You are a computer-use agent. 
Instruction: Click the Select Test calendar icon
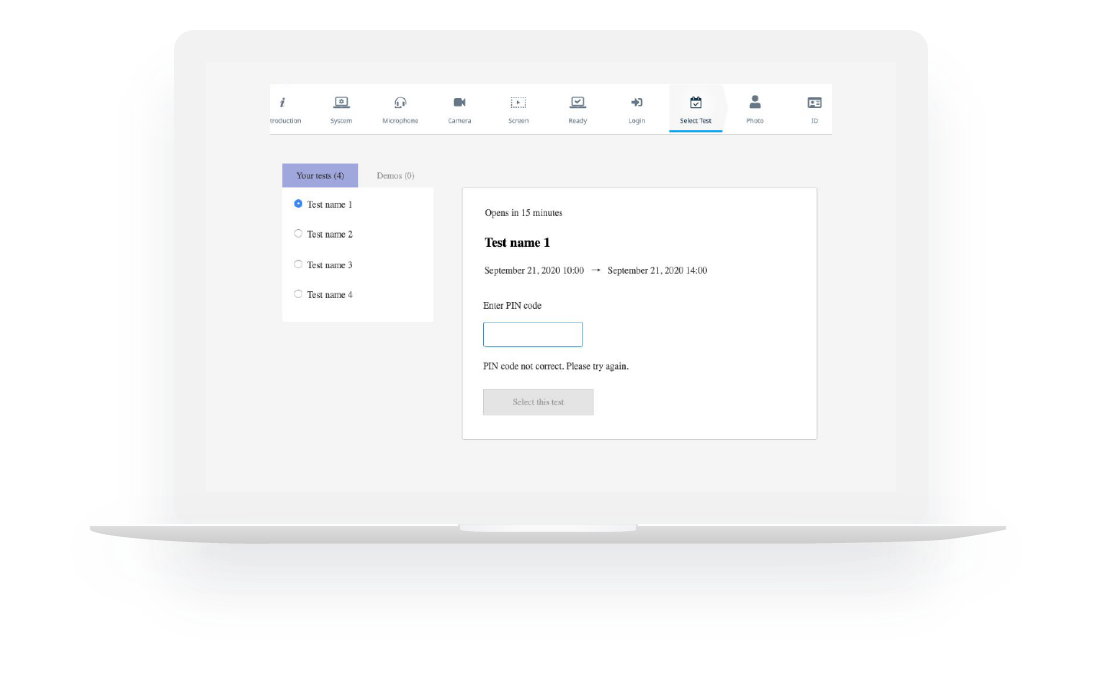point(695,101)
